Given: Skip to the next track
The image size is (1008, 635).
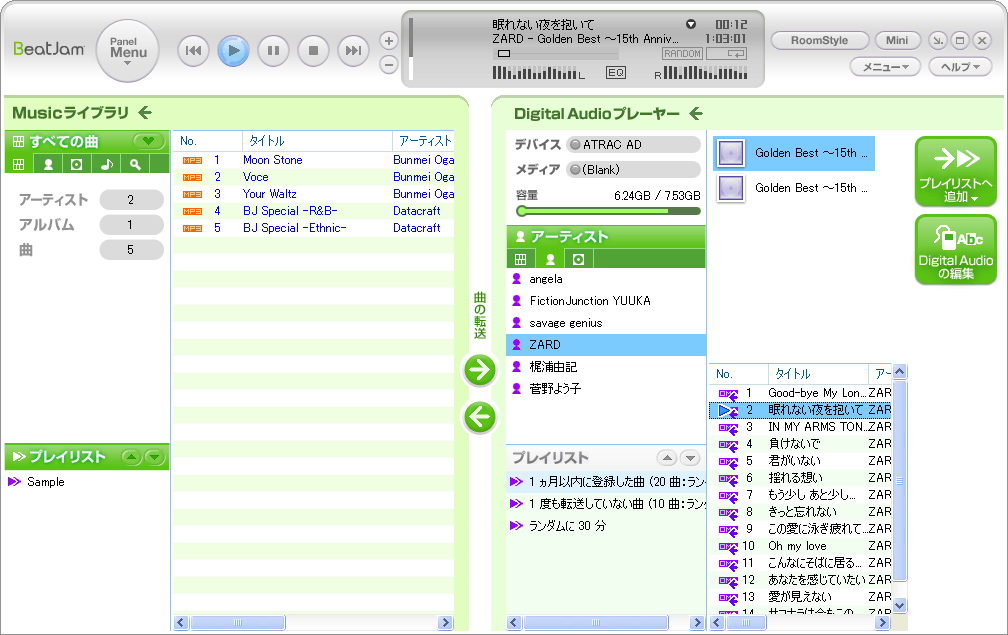Looking at the screenshot, I should point(353,51).
